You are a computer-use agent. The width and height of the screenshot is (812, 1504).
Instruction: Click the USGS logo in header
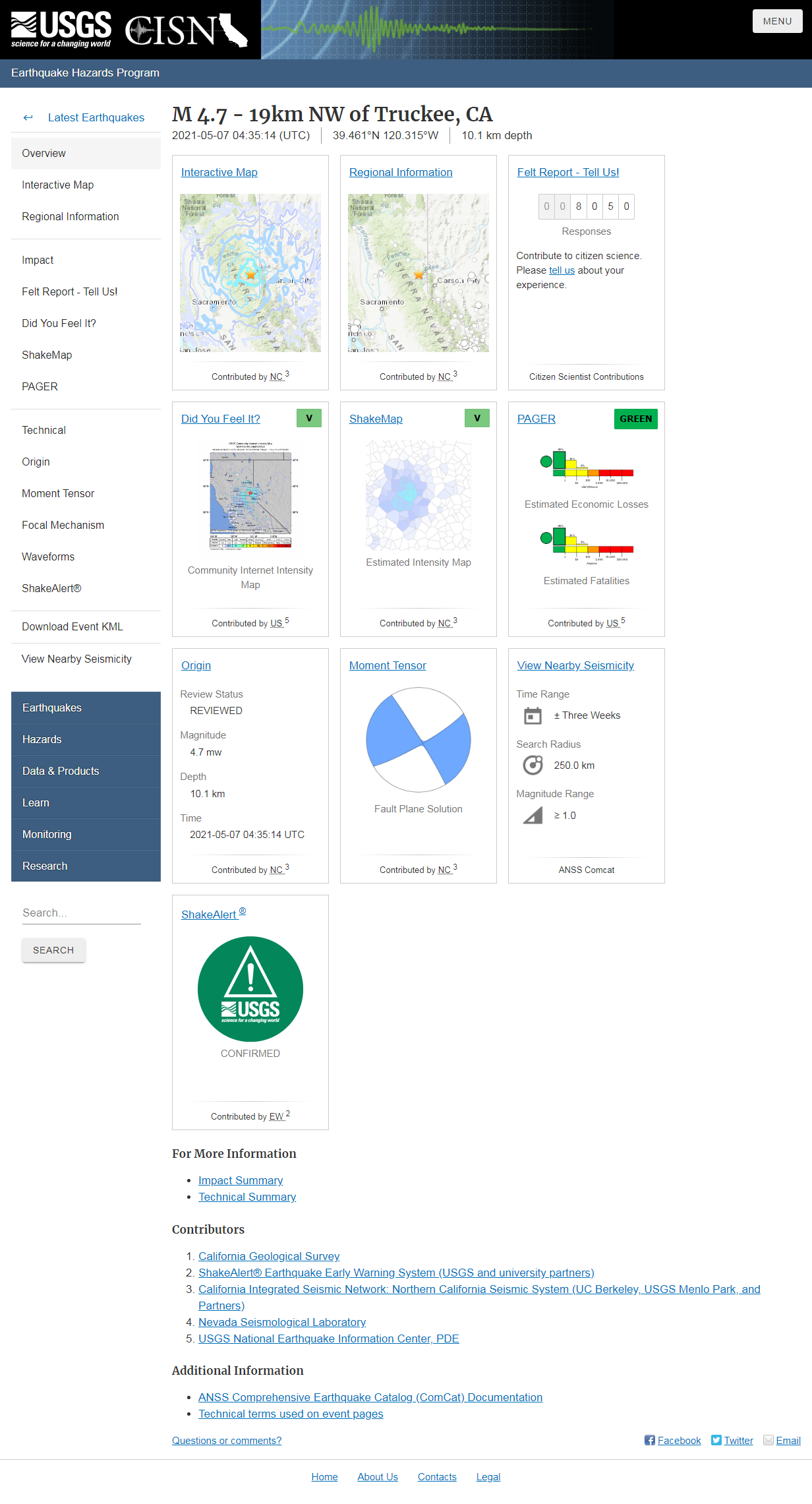tap(61, 30)
